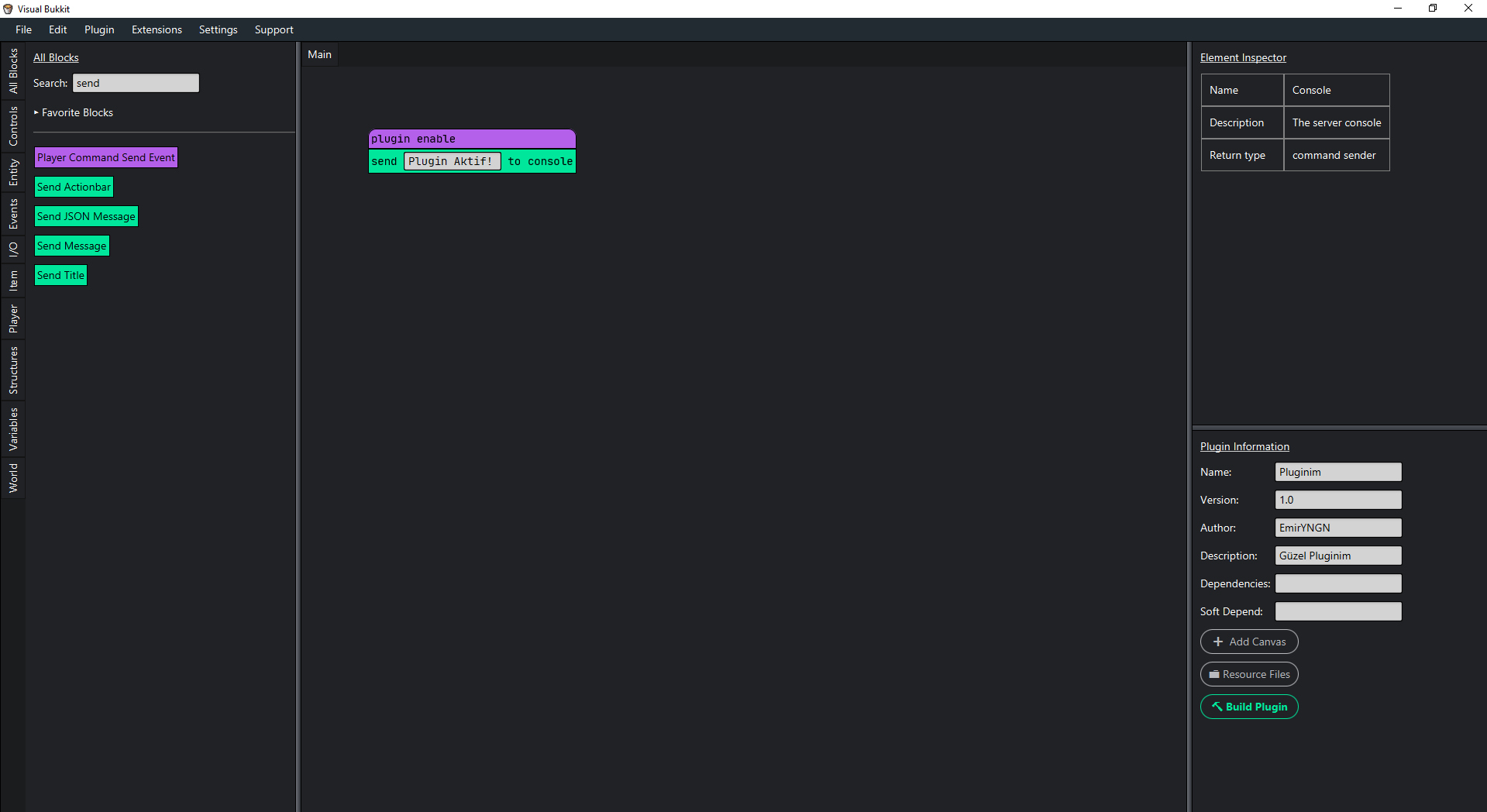Switch to the All Blocks side tab
1487x812 pixels.
coord(13,71)
